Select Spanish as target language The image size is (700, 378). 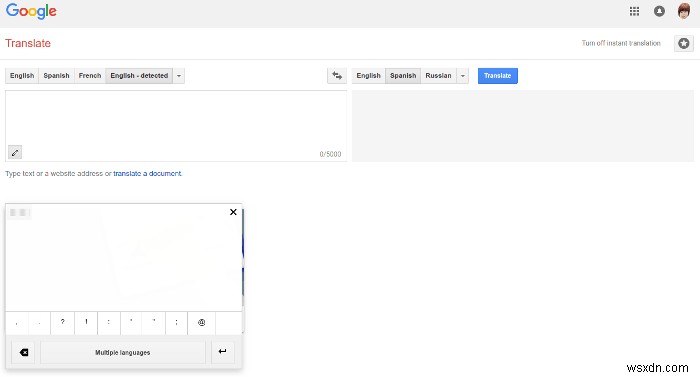[403, 76]
